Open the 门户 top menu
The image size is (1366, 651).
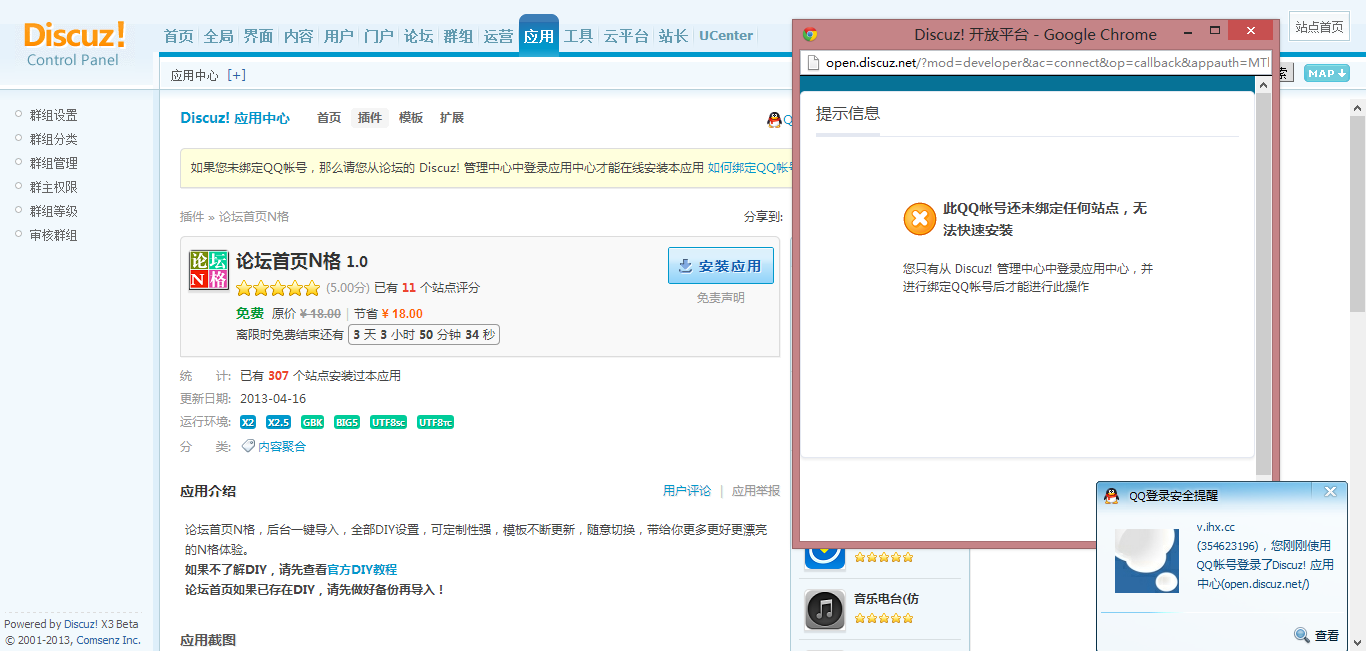point(379,36)
